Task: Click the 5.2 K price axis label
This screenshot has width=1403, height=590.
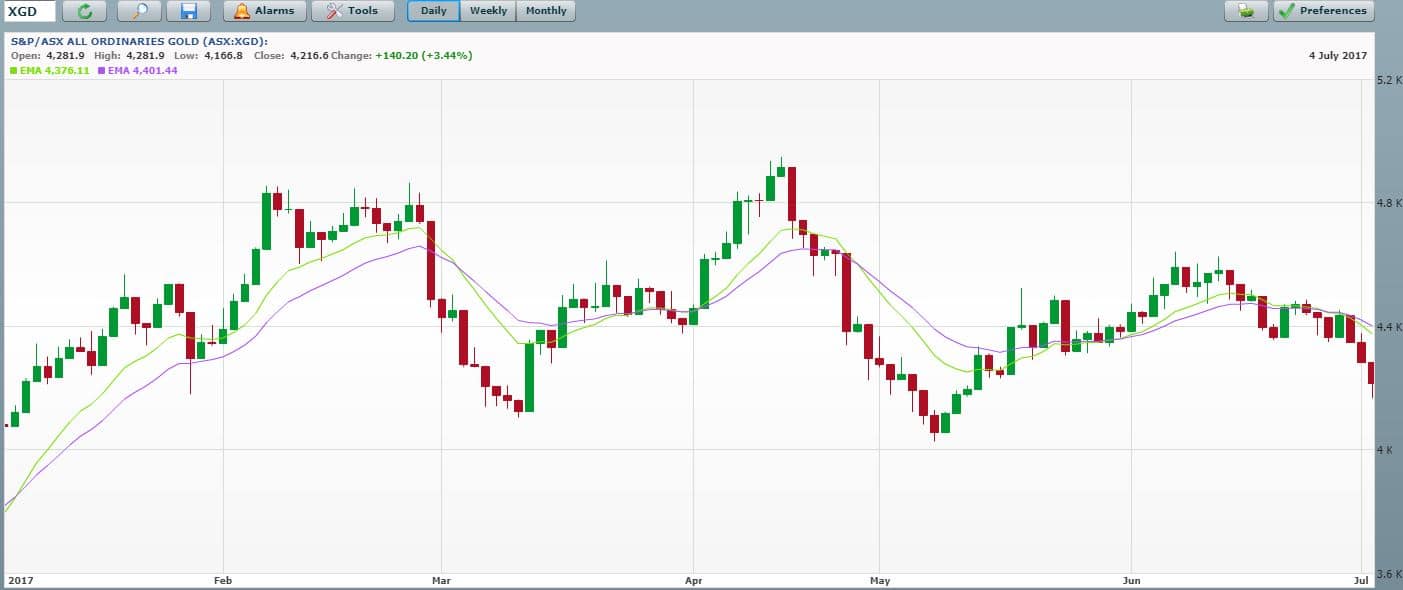Action: (x=1388, y=80)
